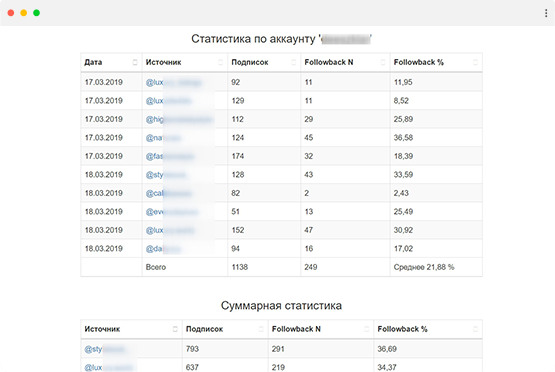Select followback percent 17,02
555x372 pixels.
click(x=403, y=249)
